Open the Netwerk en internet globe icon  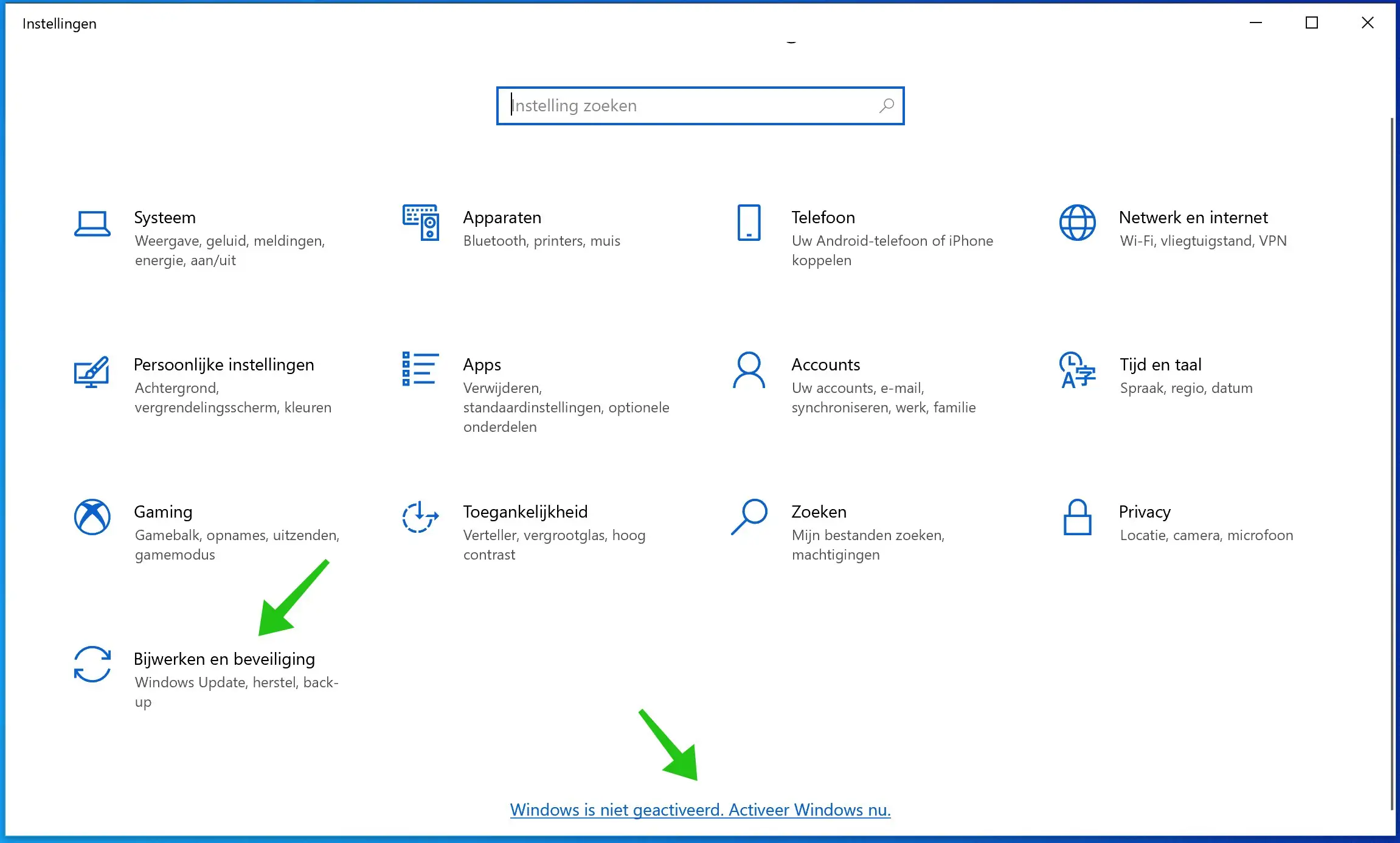(1077, 223)
